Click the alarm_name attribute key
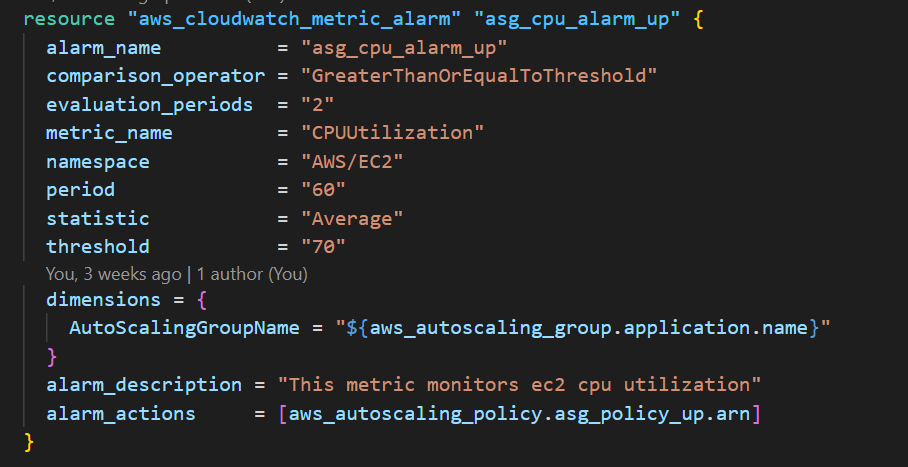The height and width of the screenshot is (467, 908). point(103,48)
